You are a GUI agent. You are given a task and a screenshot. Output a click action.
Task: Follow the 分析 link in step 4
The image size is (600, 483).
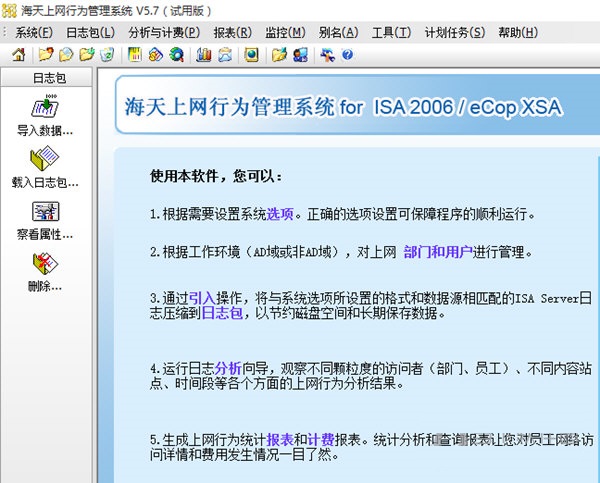[x=228, y=369]
